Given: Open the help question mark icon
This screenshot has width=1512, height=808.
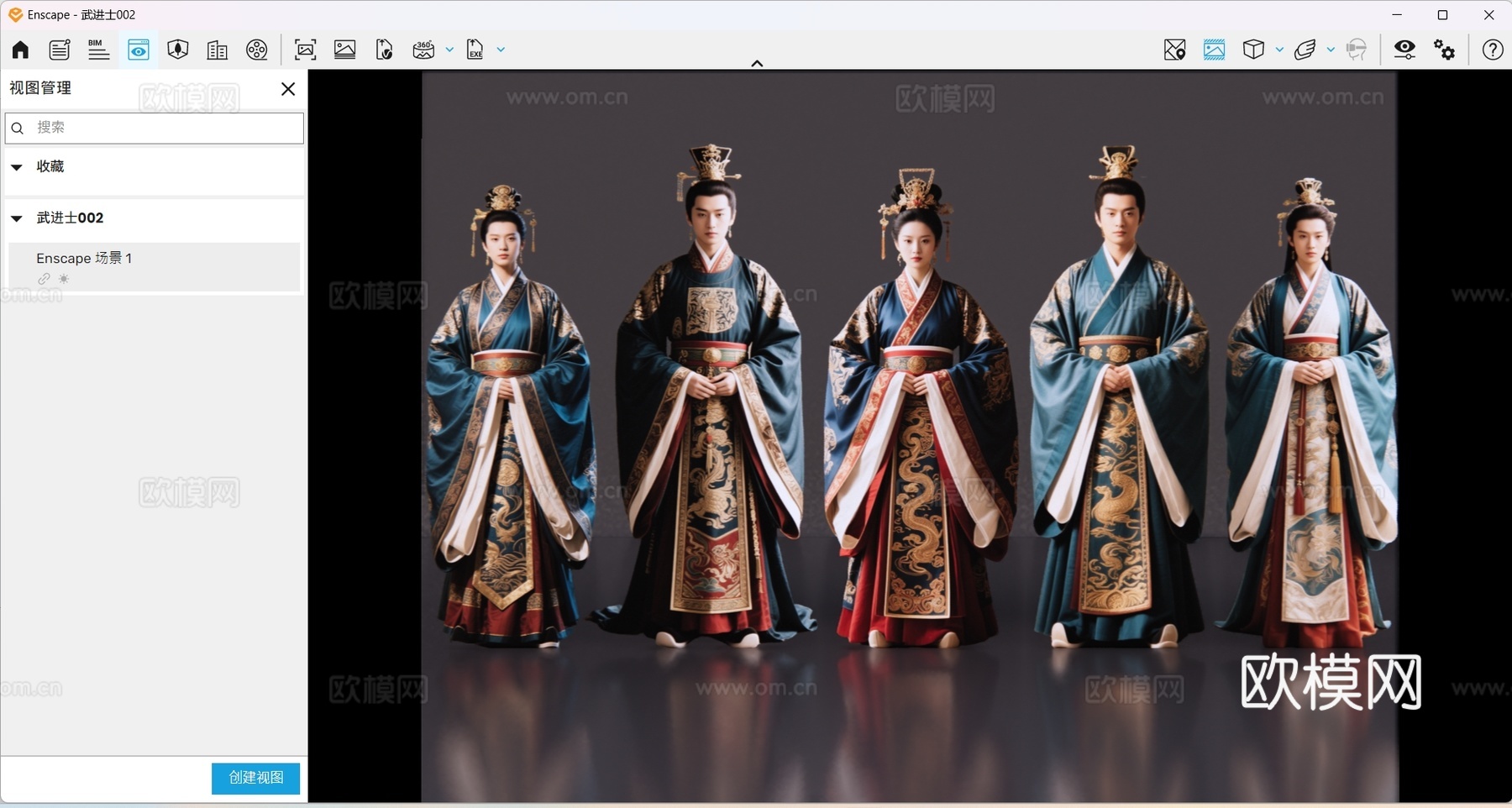Looking at the screenshot, I should pos(1493,50).
